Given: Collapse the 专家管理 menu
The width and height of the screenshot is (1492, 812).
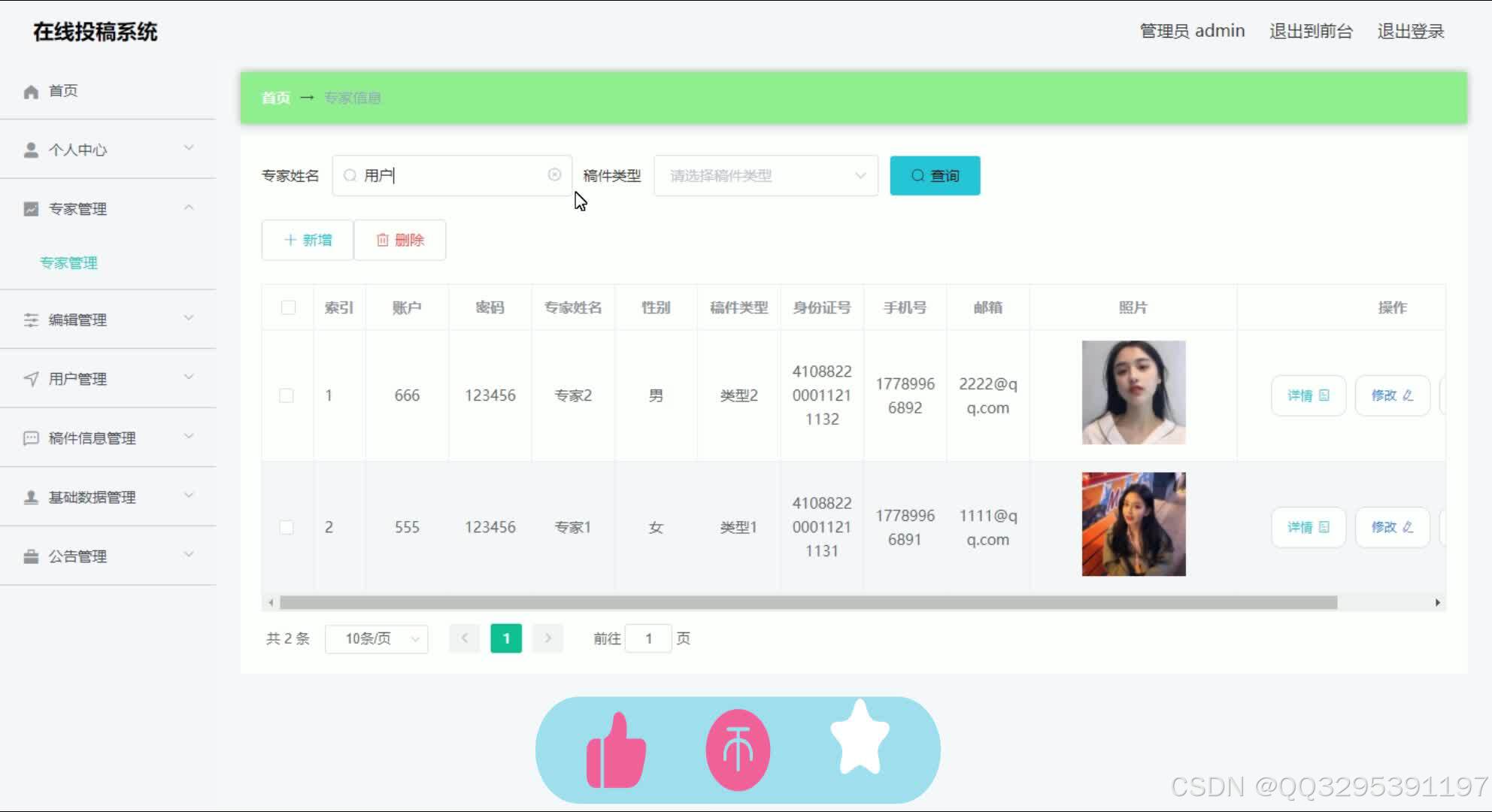Looking at the screenshot, I should [189, 207].
